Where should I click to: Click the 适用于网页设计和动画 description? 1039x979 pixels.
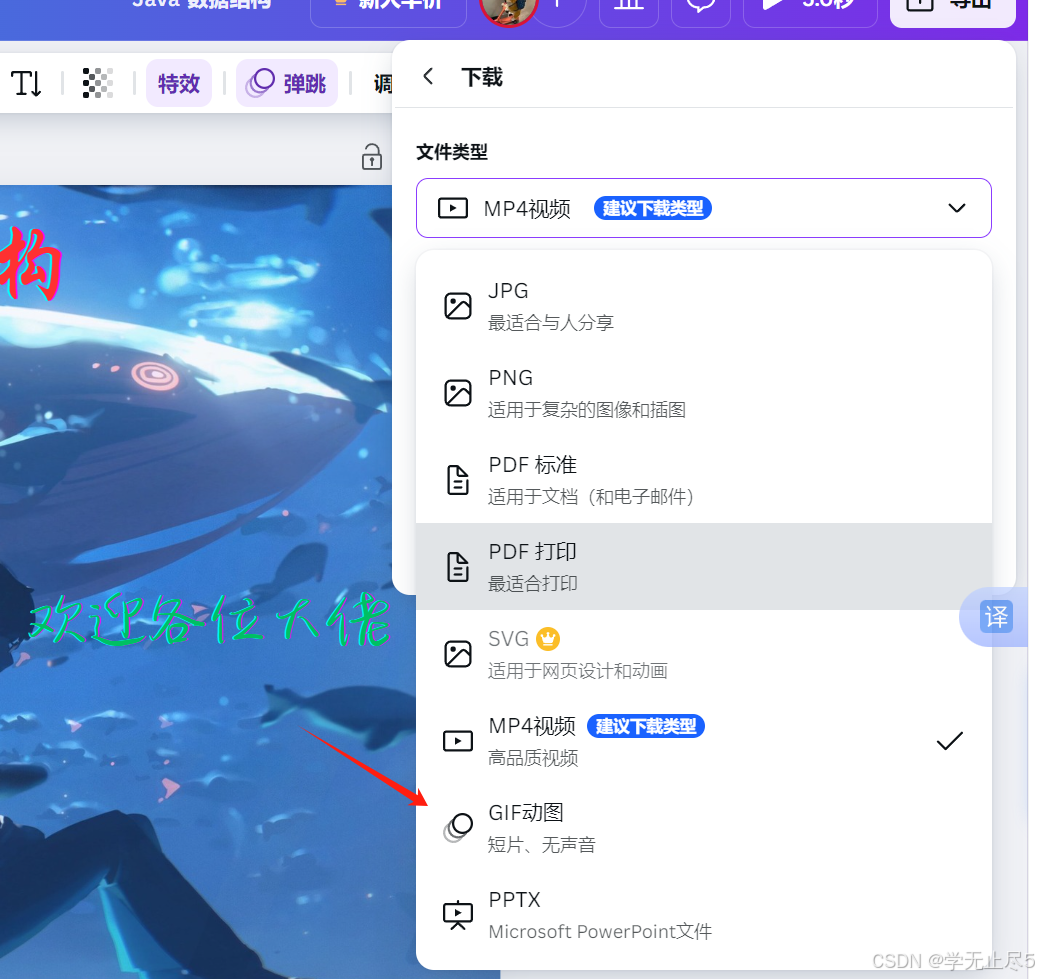577,671
